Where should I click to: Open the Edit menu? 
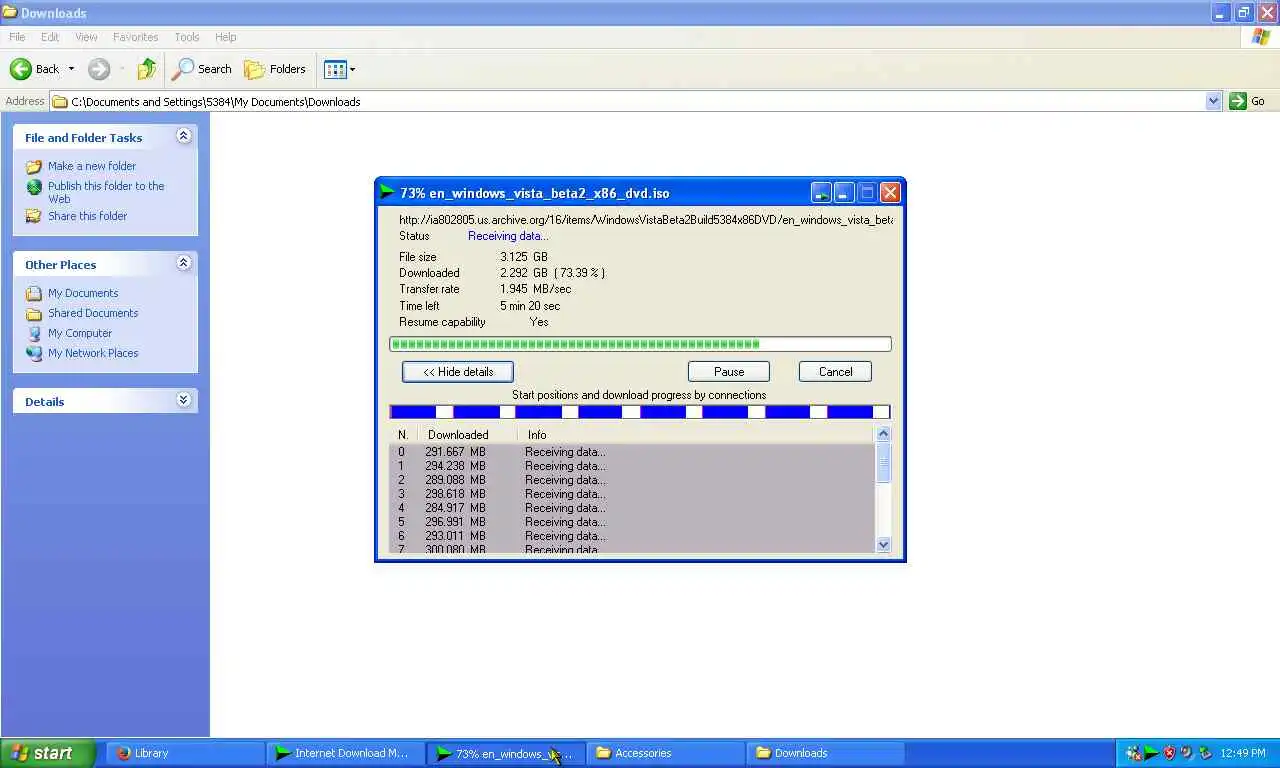pyautogui.click(x=50, y=37)
